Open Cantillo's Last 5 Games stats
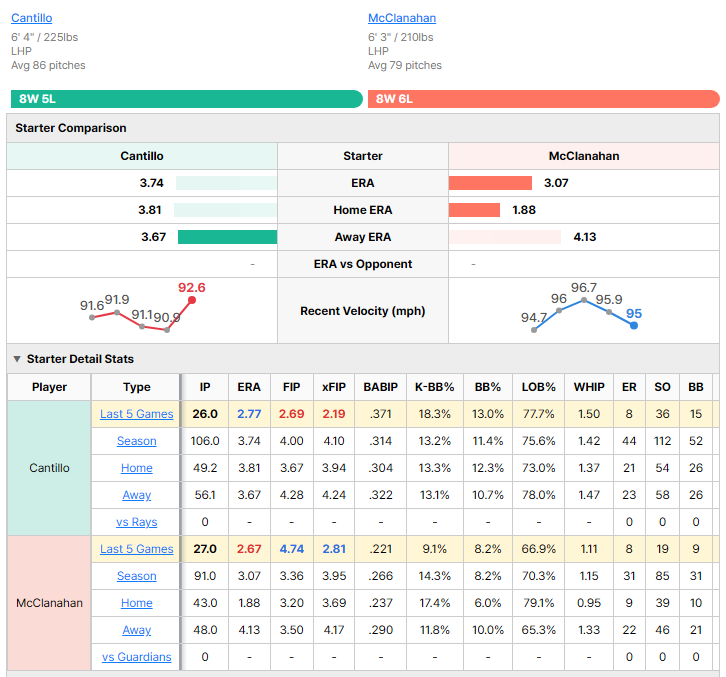 click(x=137, y=414)
